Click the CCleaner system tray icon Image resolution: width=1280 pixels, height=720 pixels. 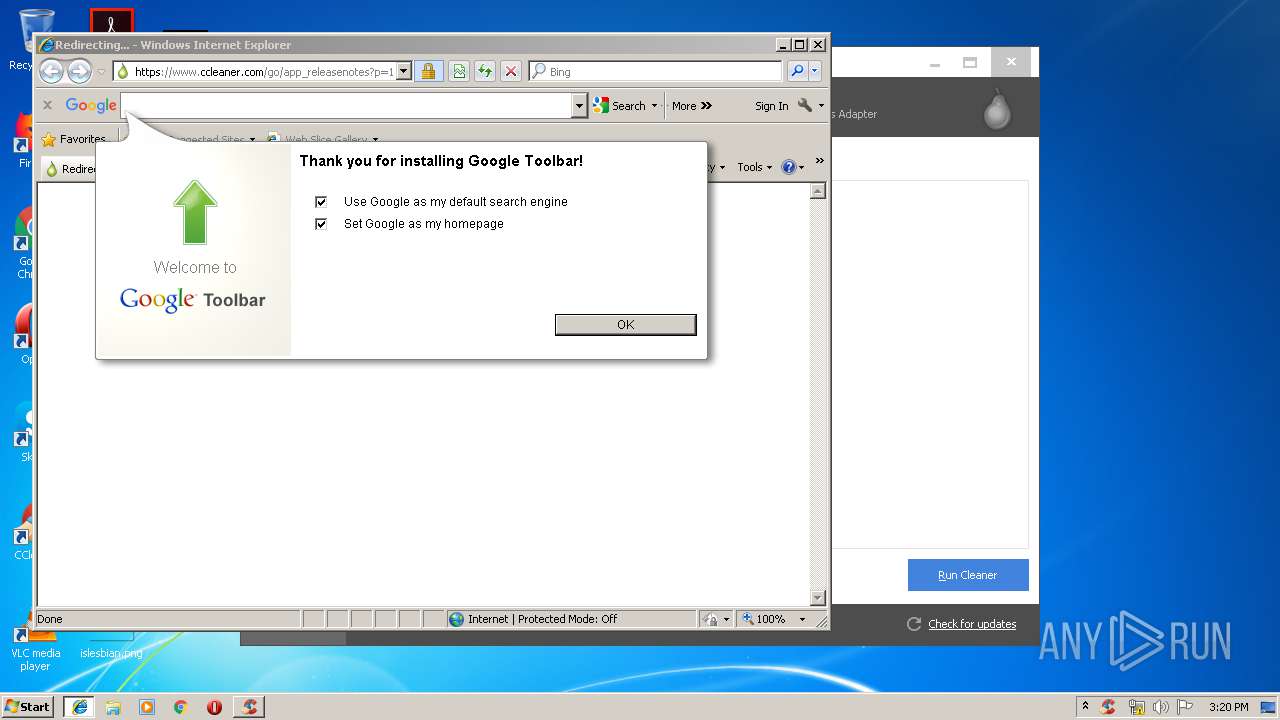1108,707
